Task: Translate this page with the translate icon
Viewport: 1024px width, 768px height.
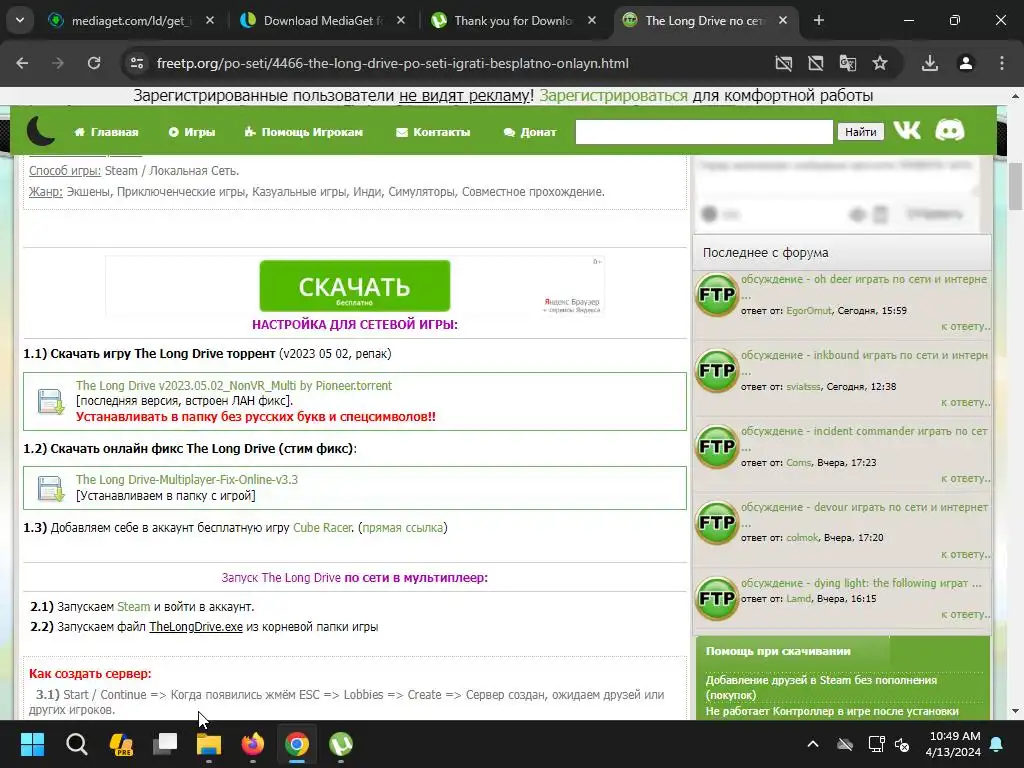Action: 848,63
